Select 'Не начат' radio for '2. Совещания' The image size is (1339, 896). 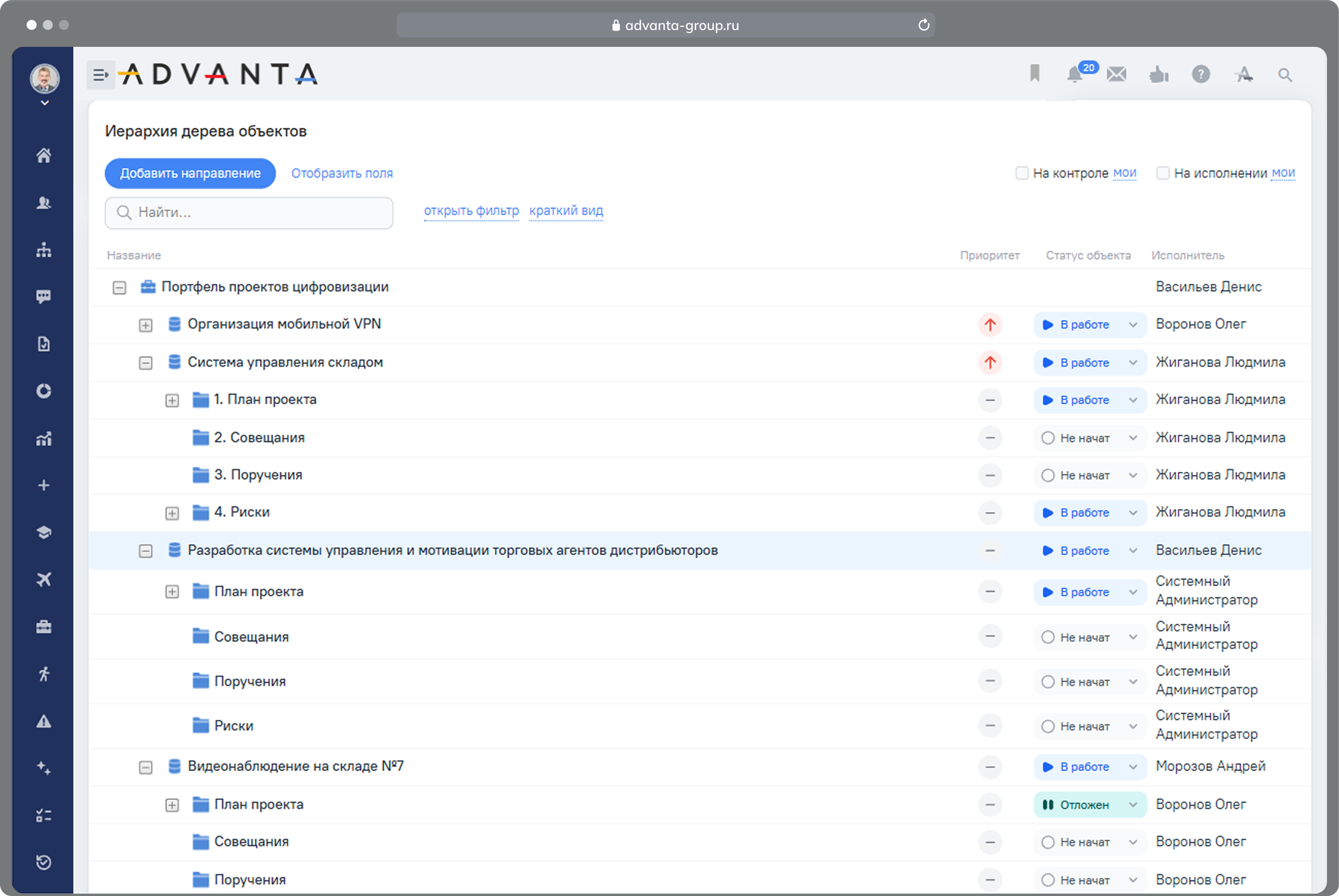pos(1047,438)
